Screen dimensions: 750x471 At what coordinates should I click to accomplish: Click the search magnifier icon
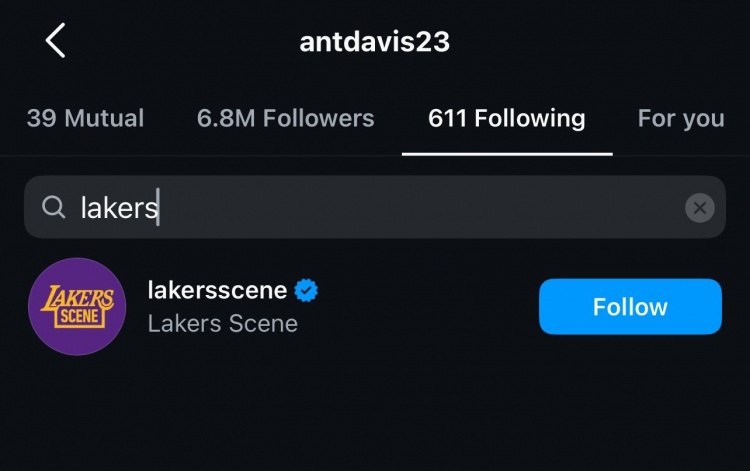point(53,207)
